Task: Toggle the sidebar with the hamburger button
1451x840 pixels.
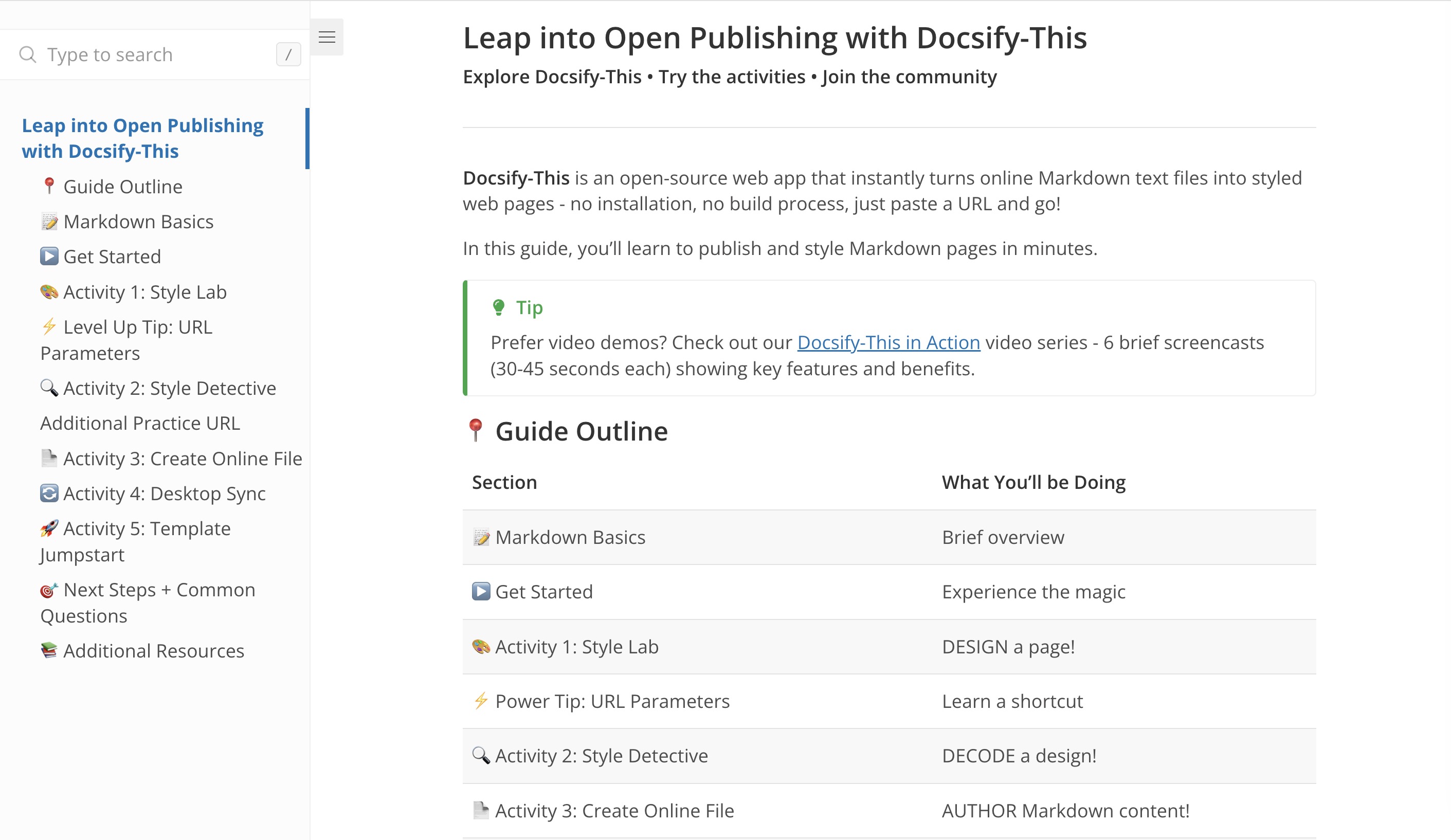Action: coord(327,38)
